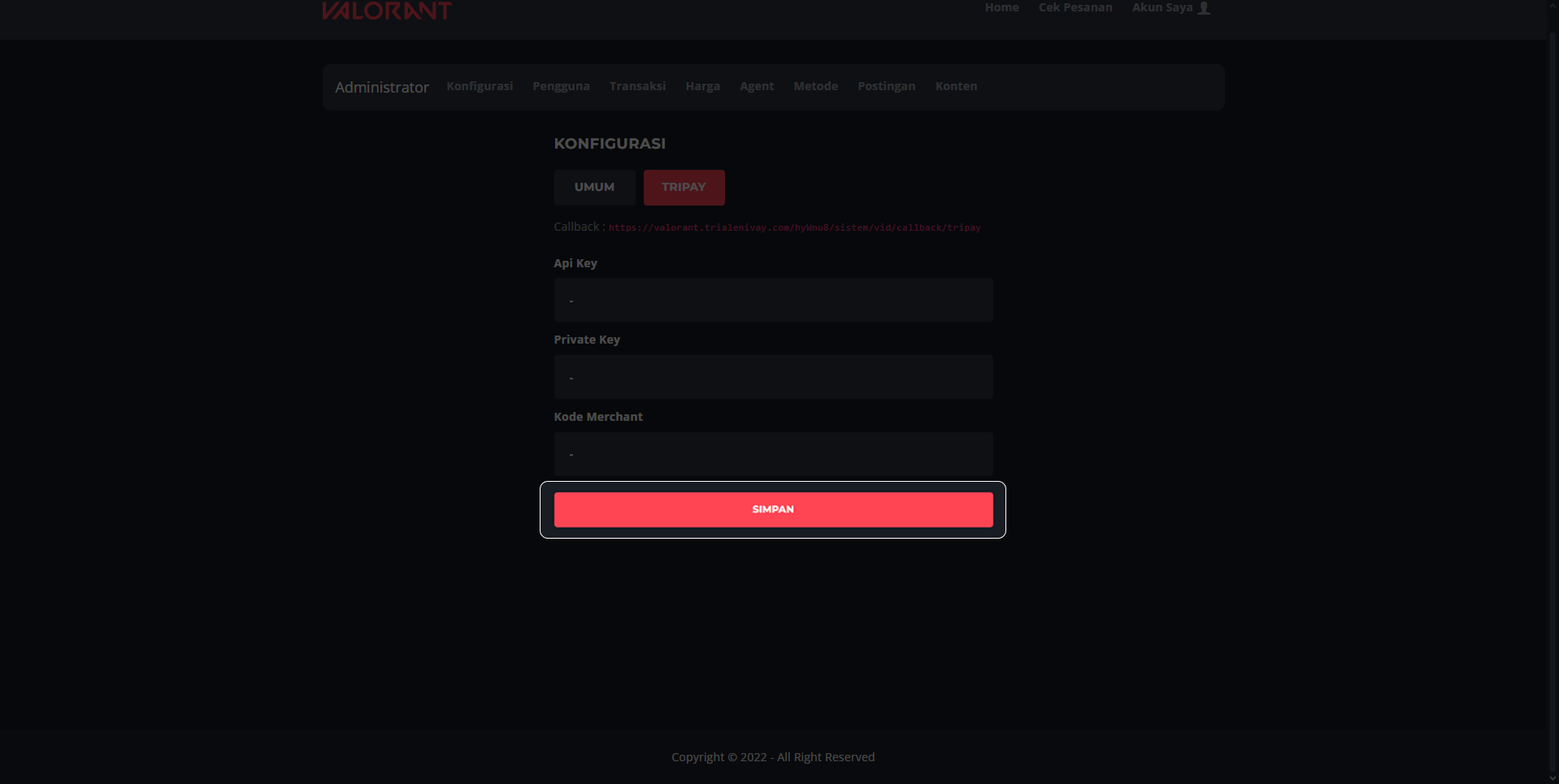Click the Private Key label

pos(587,340)
